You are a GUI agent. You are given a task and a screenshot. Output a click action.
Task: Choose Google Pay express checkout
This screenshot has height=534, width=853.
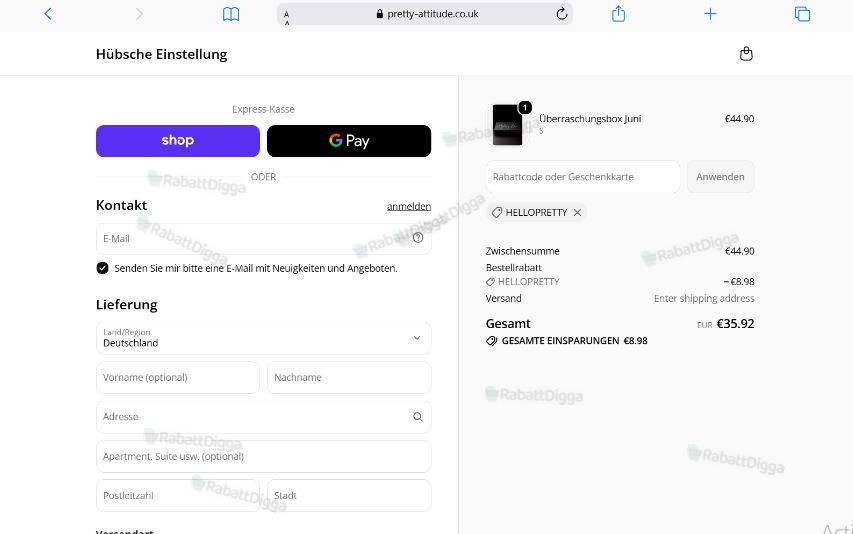(349, 141)
